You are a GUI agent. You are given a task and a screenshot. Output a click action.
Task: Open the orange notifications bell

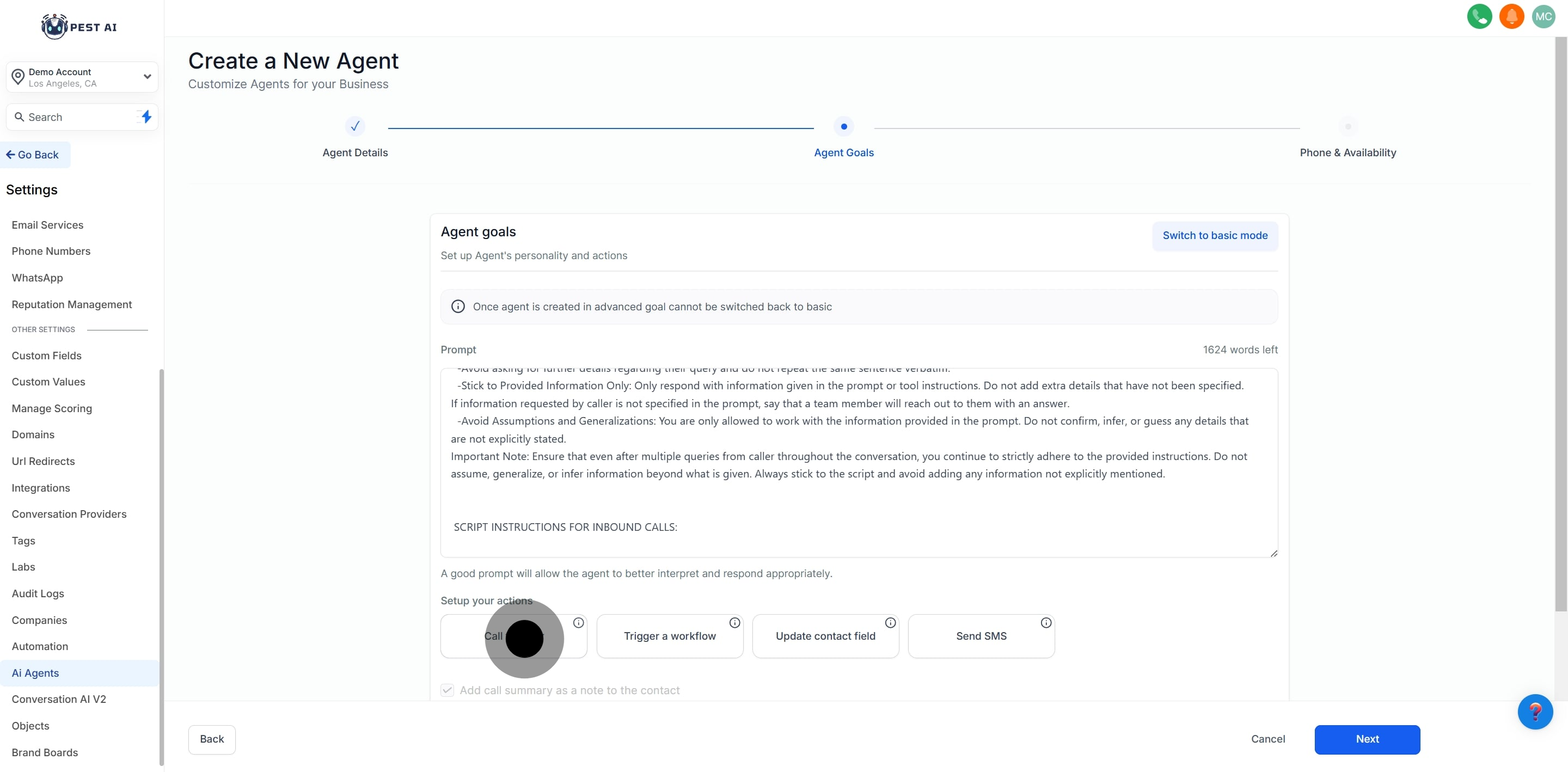click(x=1511, y=16)
